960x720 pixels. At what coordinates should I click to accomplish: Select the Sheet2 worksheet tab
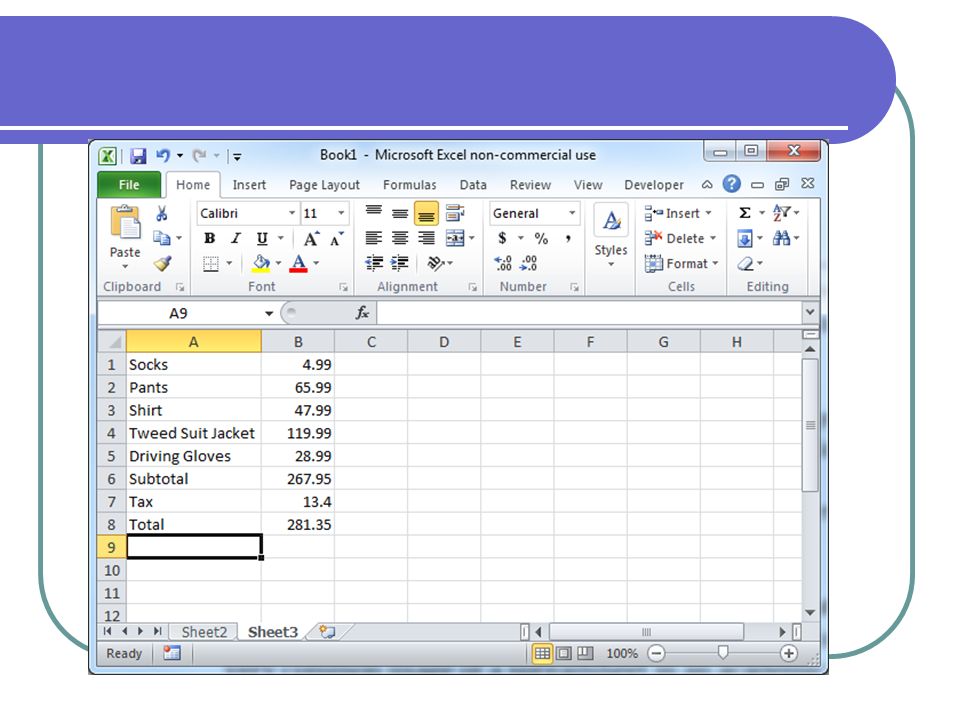click(204, 632)
